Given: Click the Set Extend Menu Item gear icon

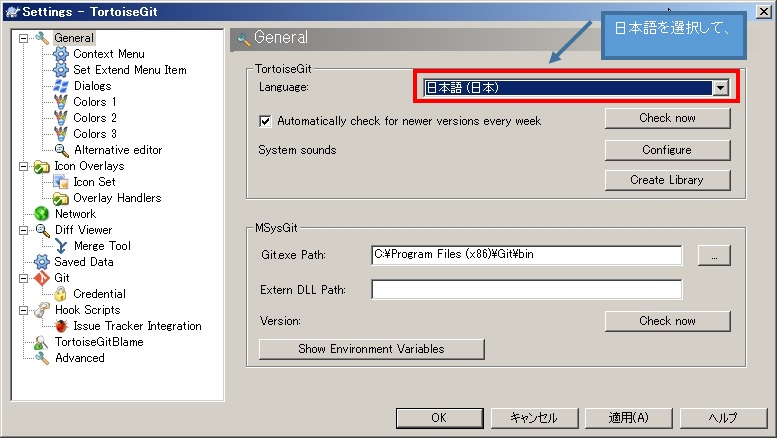Looking at the screenshot, I should click(61, 70).
